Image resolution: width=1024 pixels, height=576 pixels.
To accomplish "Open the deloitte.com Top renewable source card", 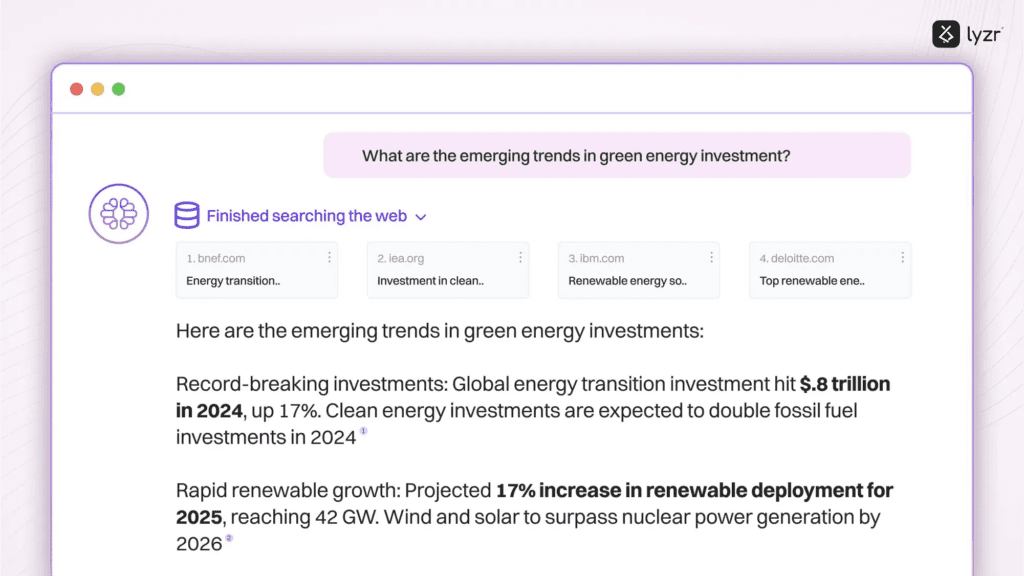I will [x=830, y=270].
